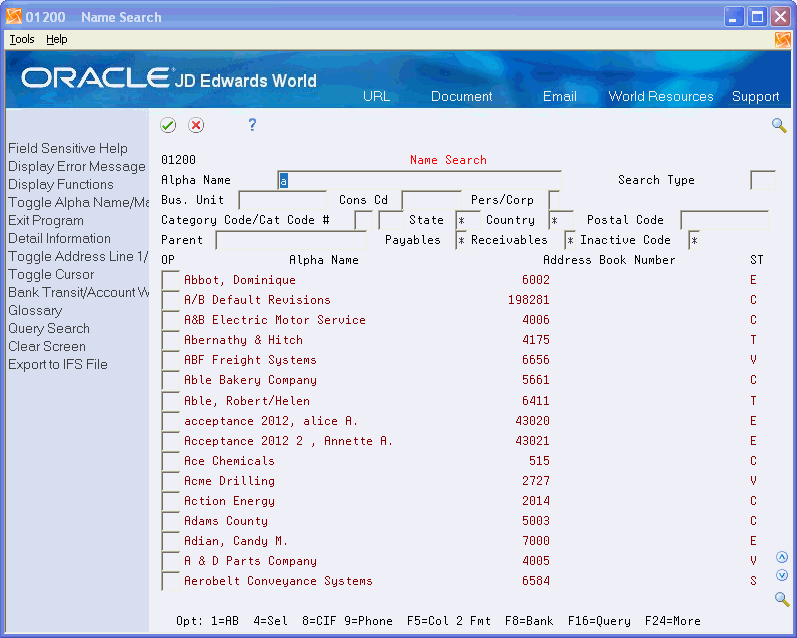This screenshot has height=638, width=797.
Task: Focus the Parent input field
Action: click(291, 240)
